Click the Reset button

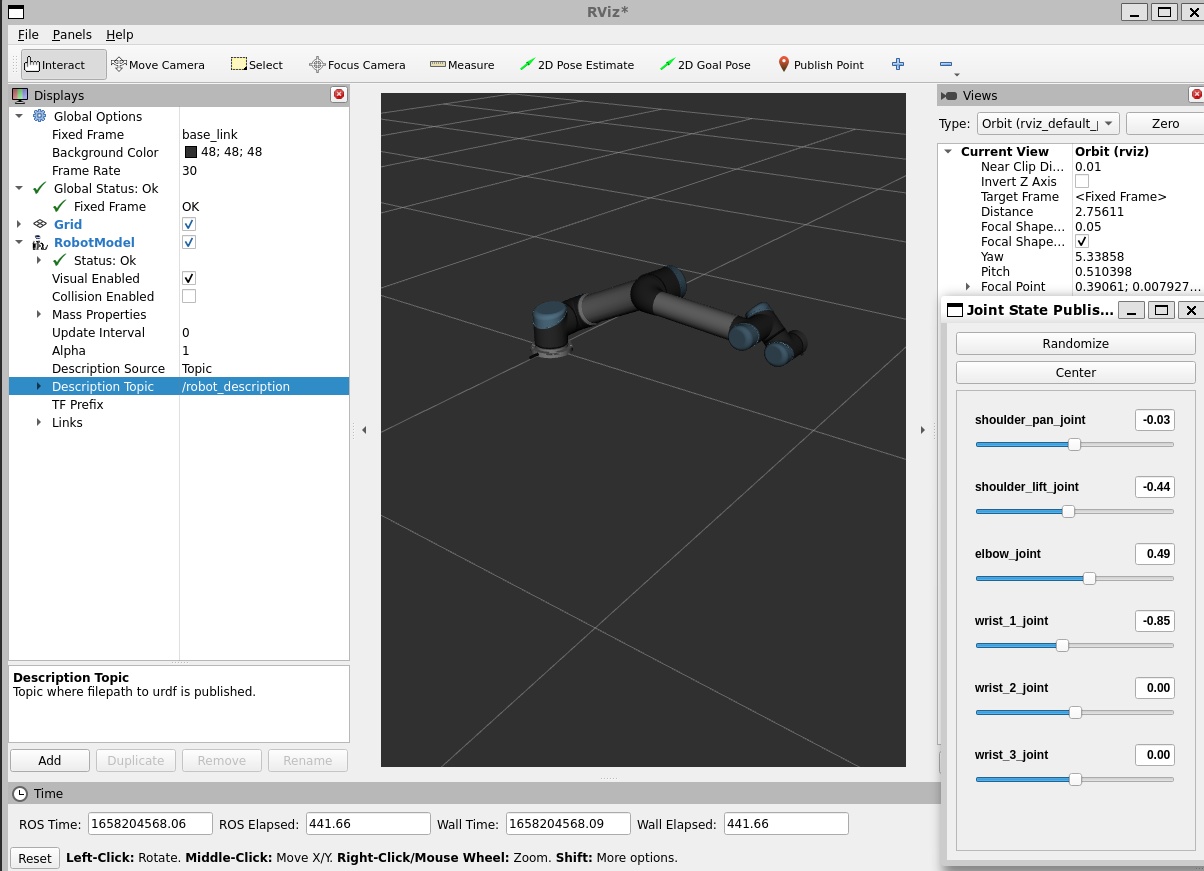coord(35,858)
